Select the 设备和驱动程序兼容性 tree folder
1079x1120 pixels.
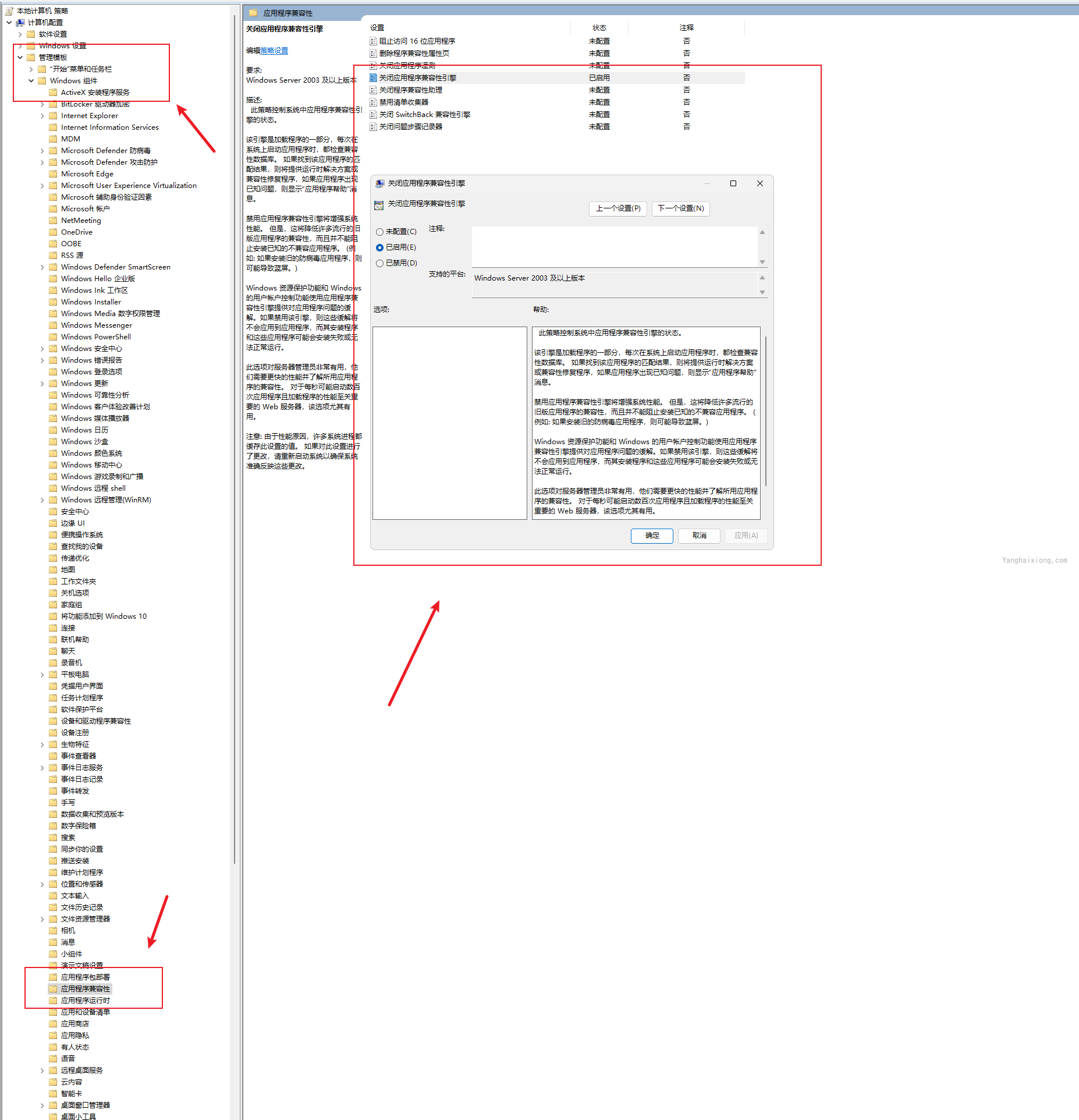[x=96, y=721]
